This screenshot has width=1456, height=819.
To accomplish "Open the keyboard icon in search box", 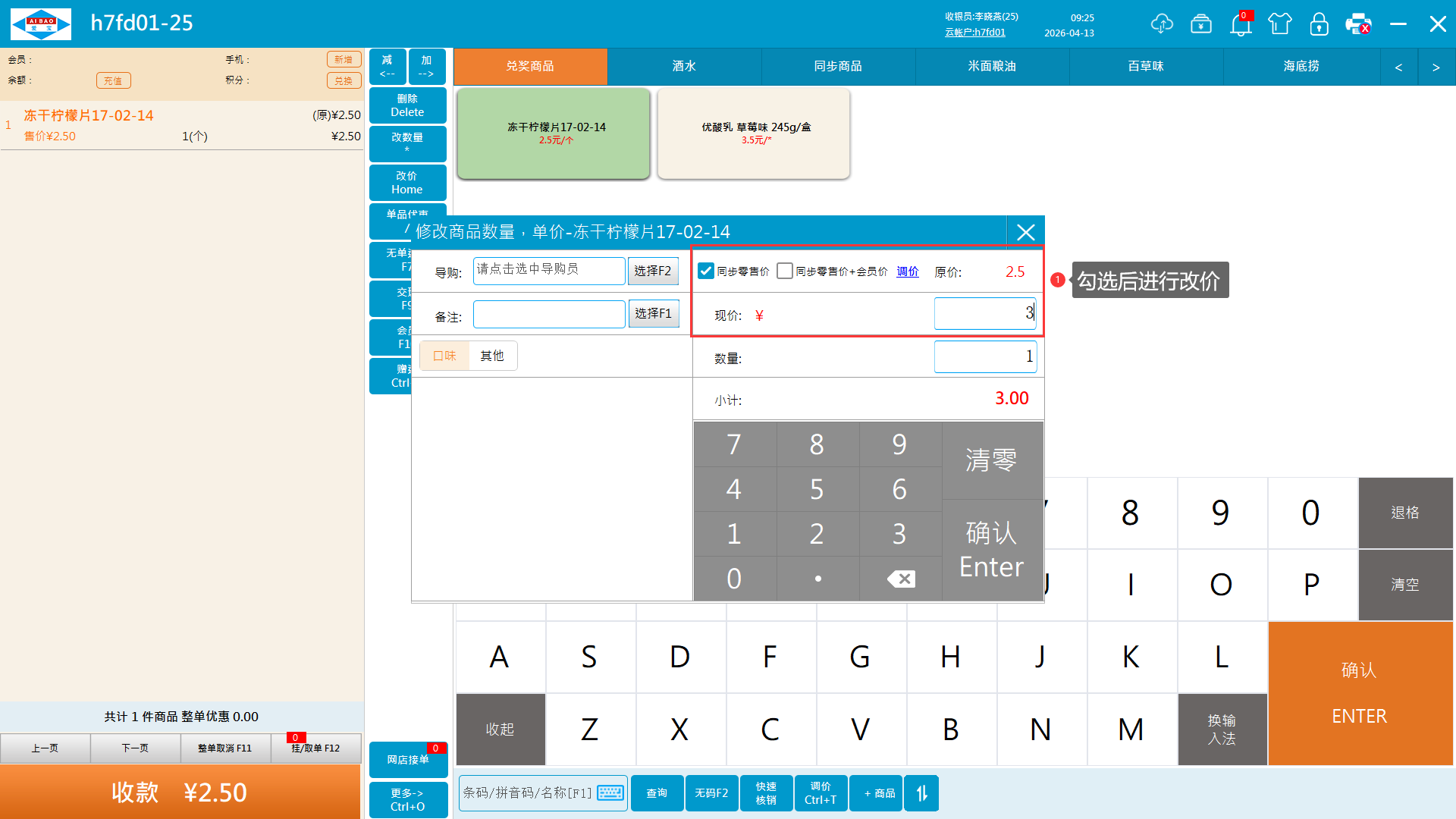I will point(610,793).
